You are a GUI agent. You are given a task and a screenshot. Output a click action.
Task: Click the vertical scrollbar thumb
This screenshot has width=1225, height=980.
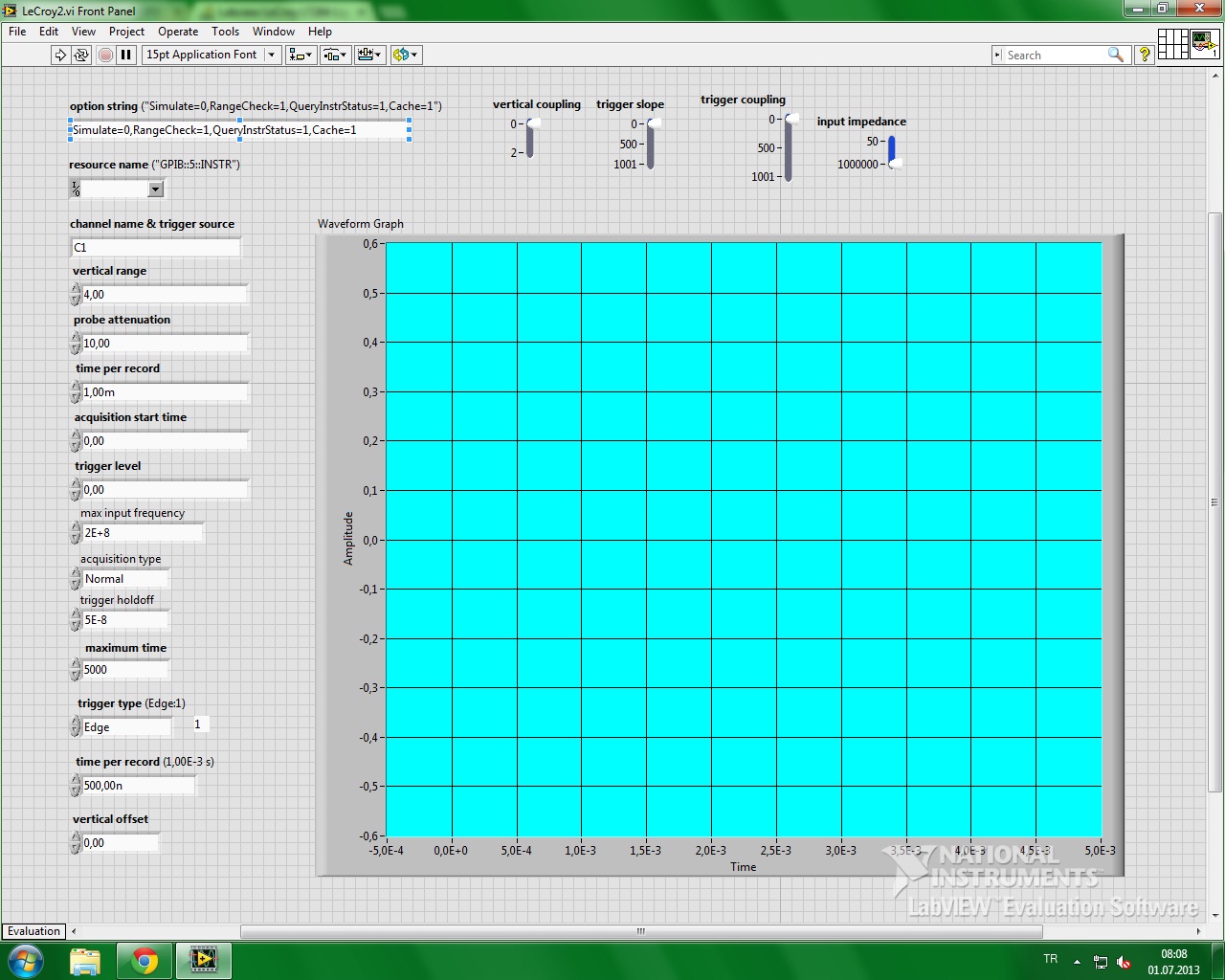[x=1215, y=501]
